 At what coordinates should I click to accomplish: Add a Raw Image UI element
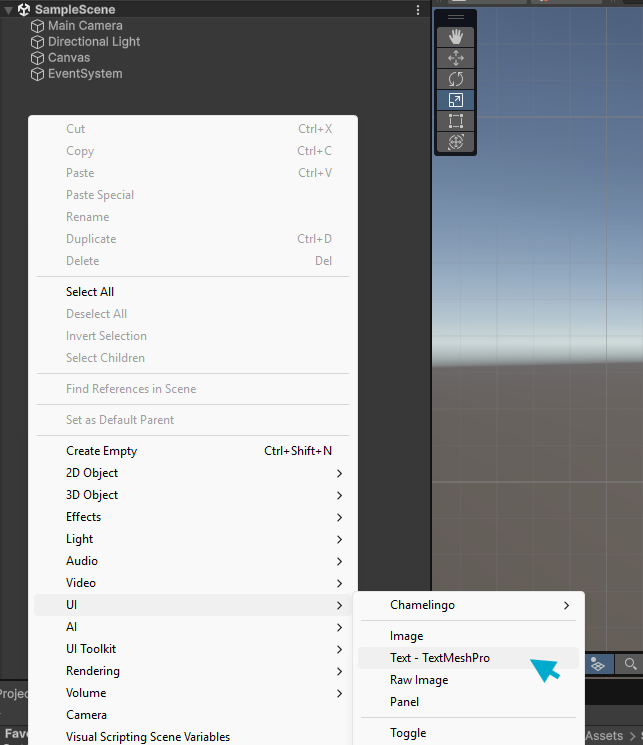[419, 680]
